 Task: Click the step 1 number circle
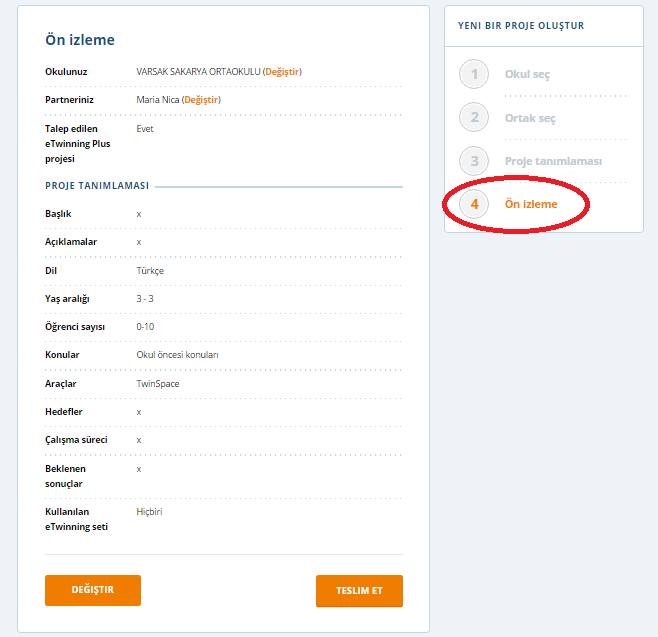(x=474, y=74)
